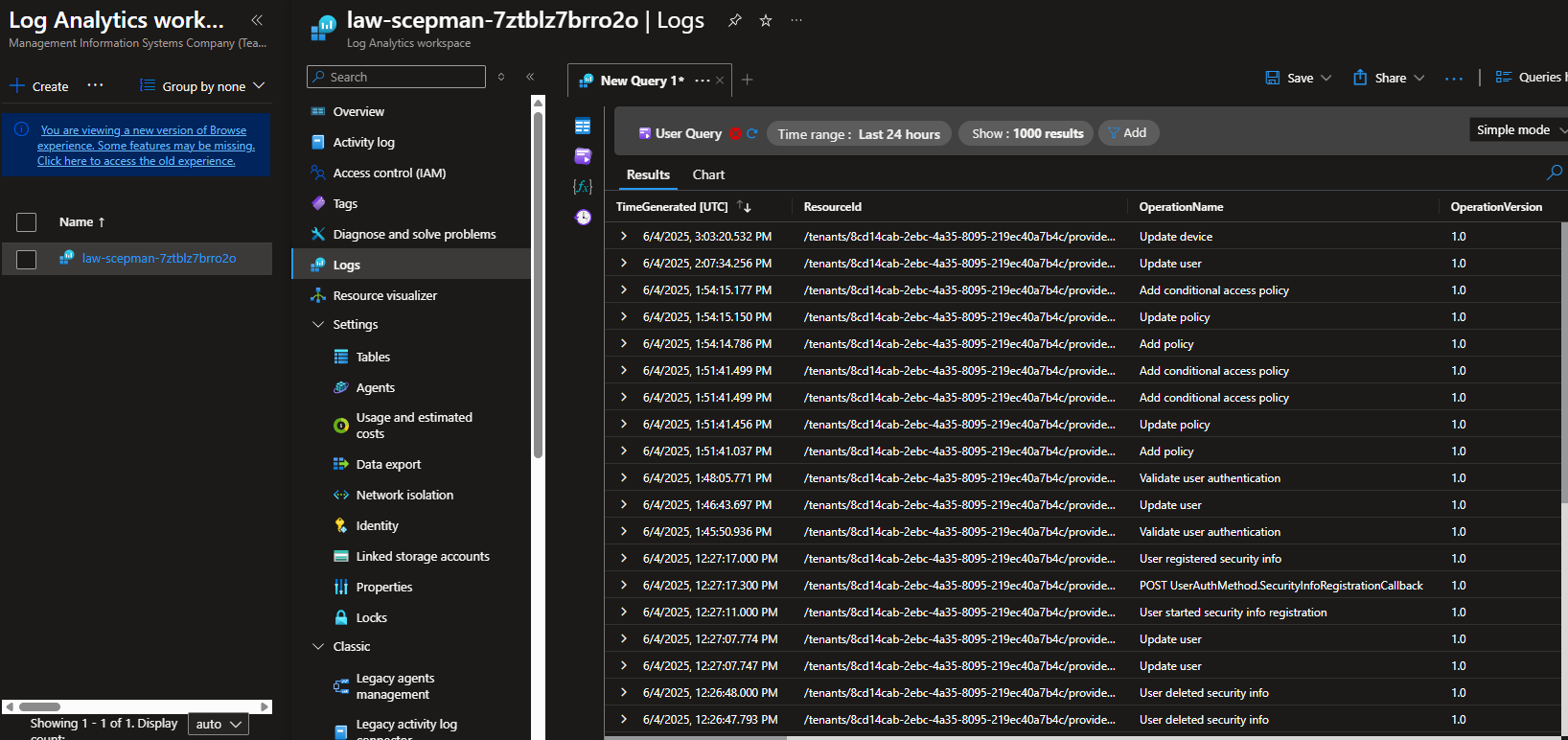1568x740 pixels.
Task: Open toolbar overflow ellipsis near Share
Action: [1454, 79]
